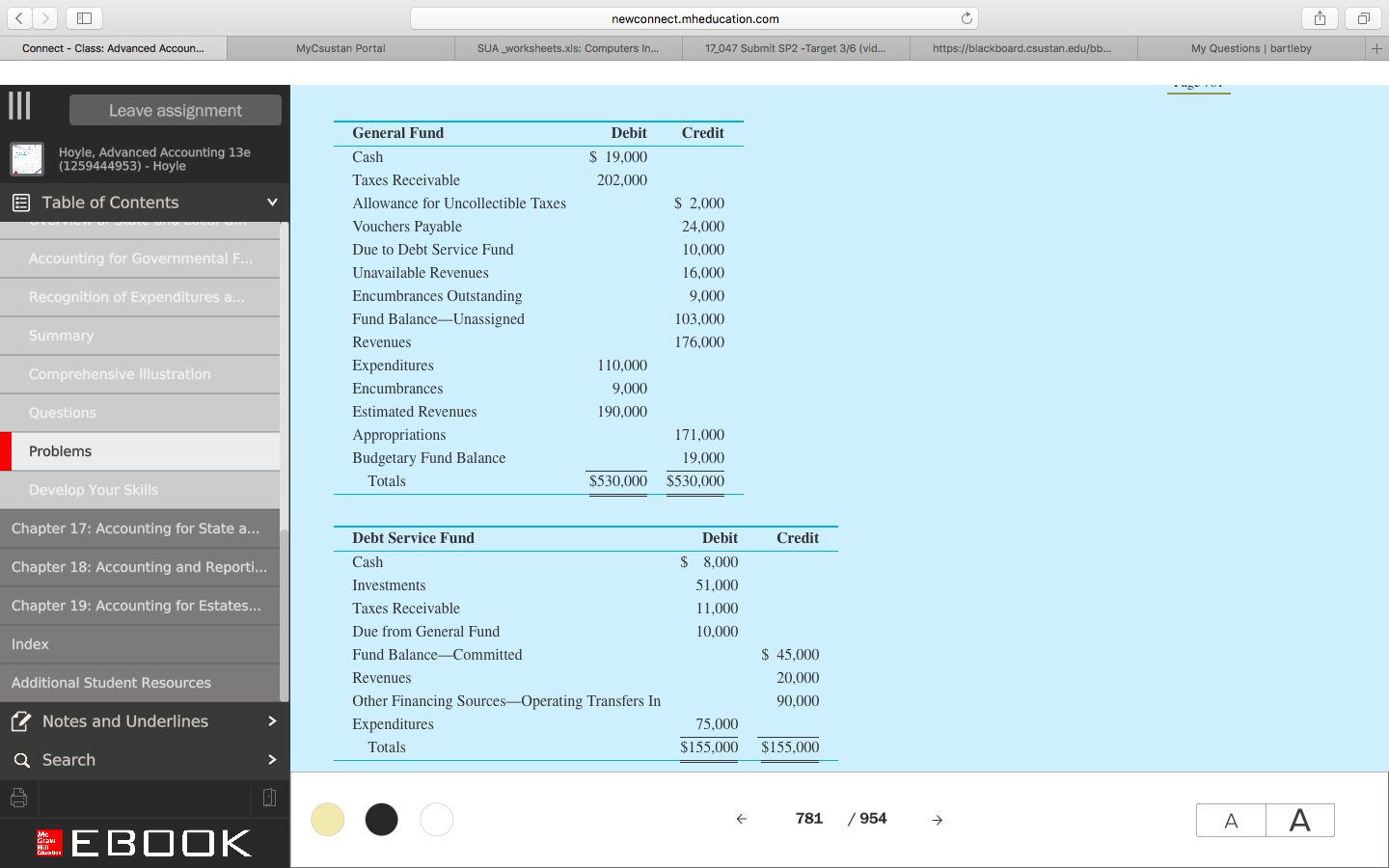The image size is (1389, 868).
Task: Go to previous page with left arrow
Action: pyautogui.click(x=741, y=819)
